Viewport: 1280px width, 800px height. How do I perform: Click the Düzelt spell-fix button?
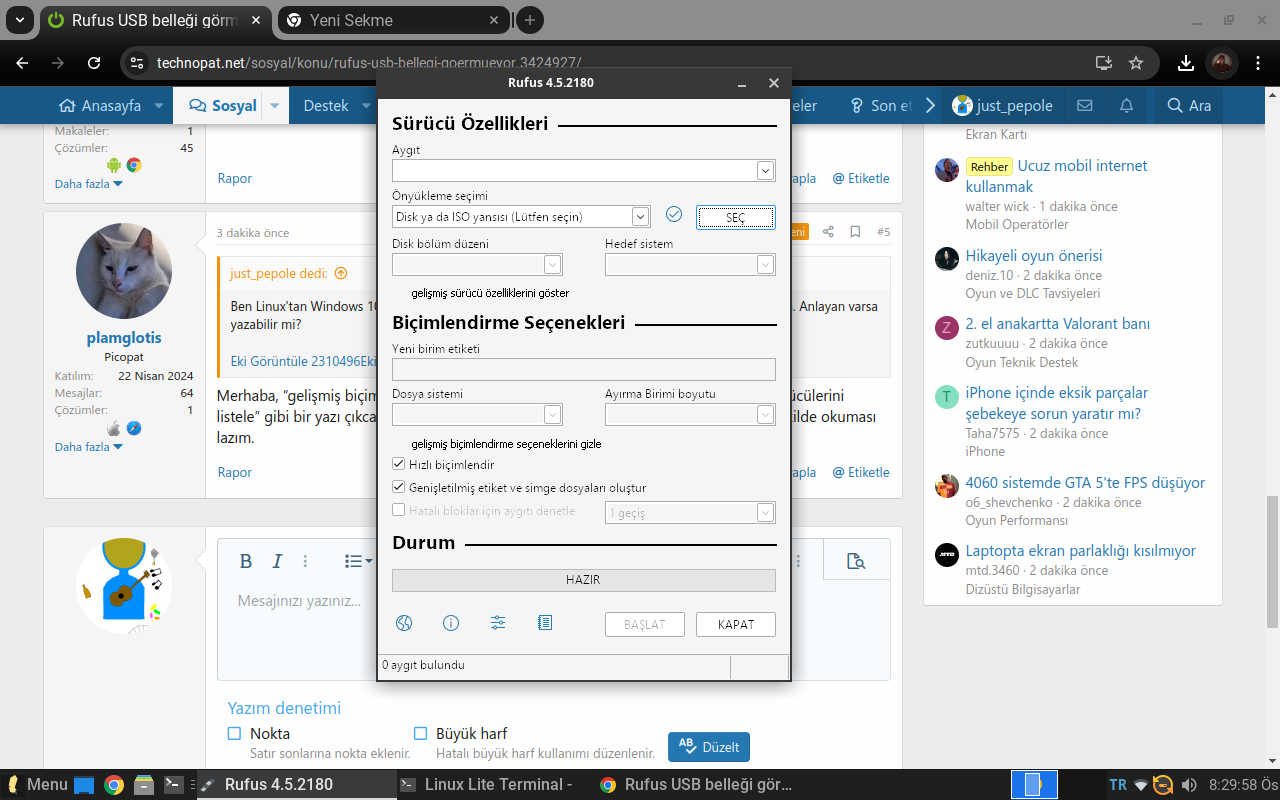coord(709,747)
